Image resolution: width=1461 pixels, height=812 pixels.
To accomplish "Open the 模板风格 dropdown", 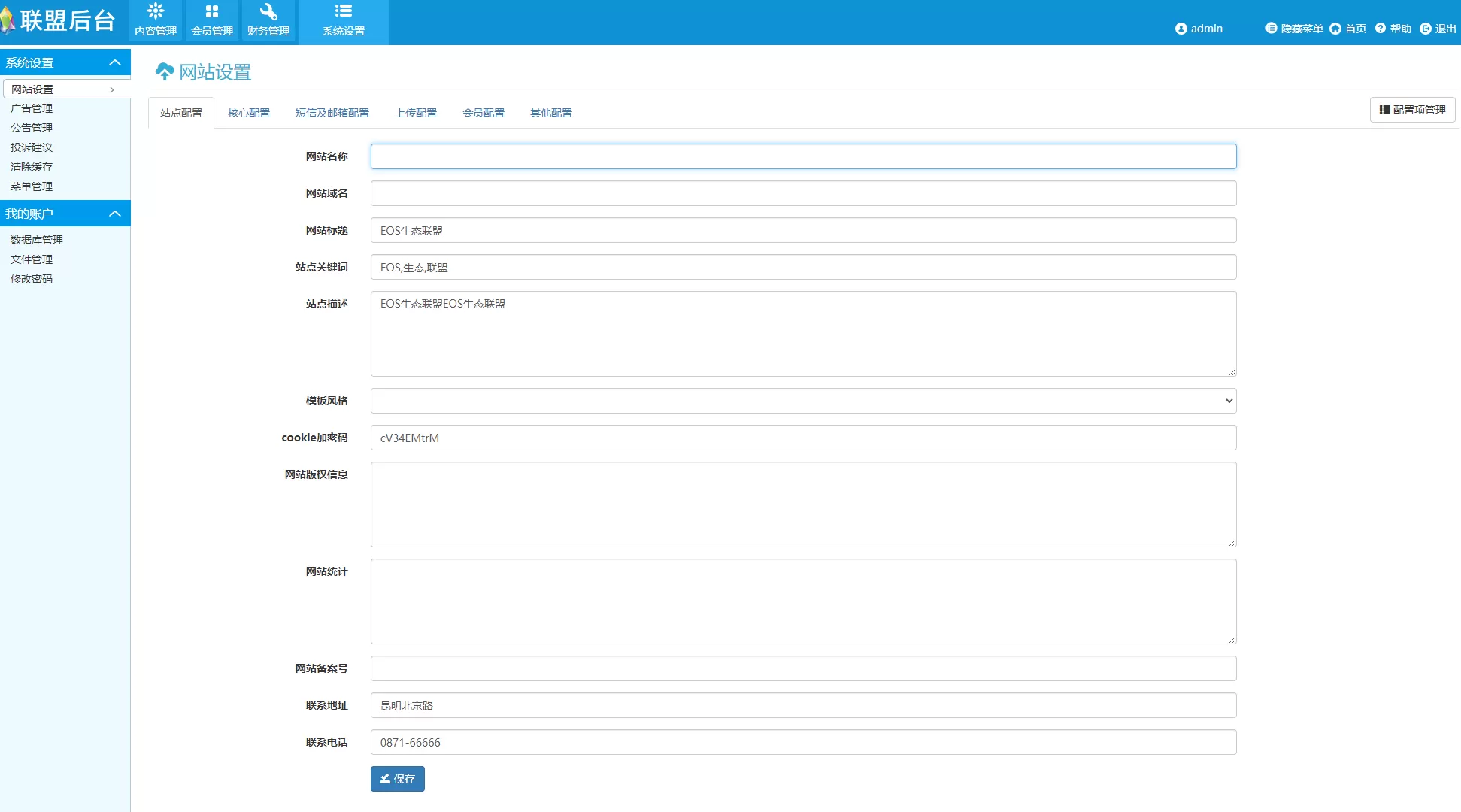I will pos(803,401).
